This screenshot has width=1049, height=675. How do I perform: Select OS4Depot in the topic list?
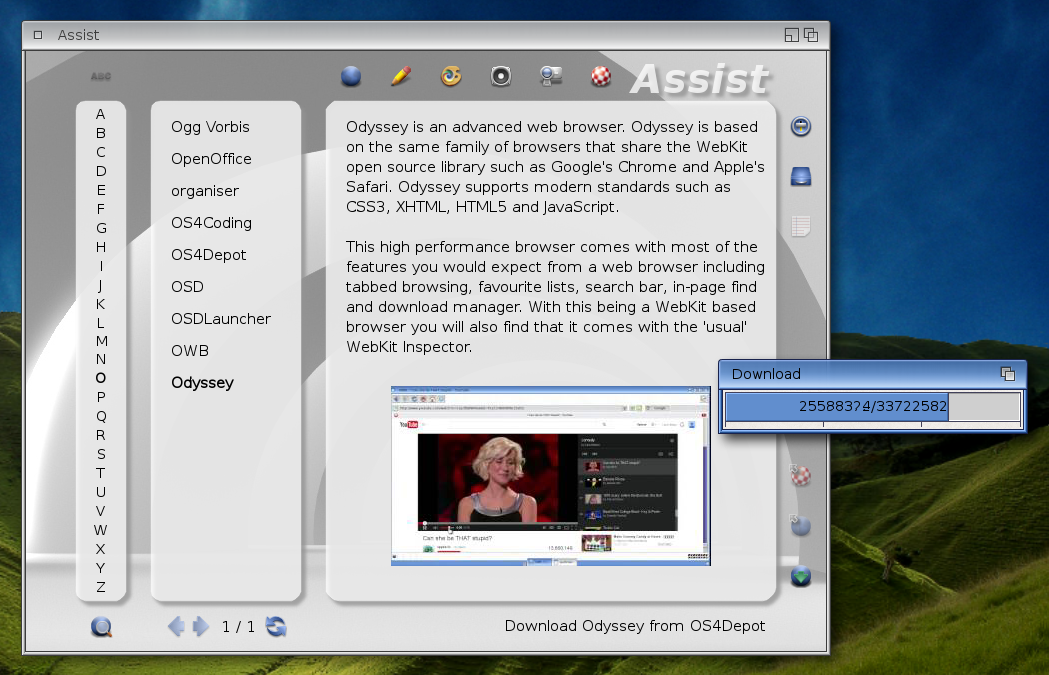tap(209, 255)
